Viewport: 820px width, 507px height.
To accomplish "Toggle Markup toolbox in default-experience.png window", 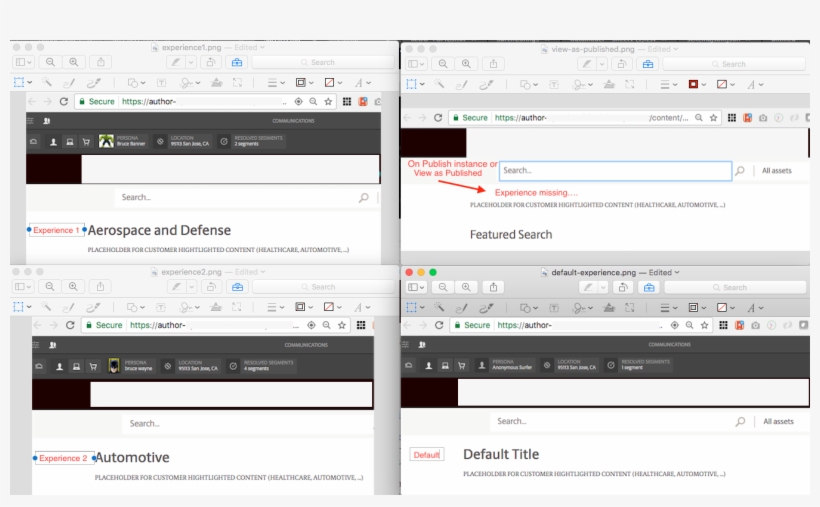I will (649, 287).
